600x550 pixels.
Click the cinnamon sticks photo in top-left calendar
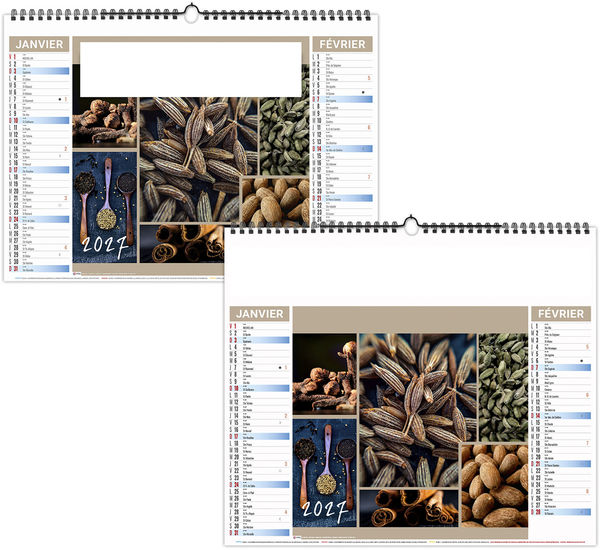pyautogui.click(x=182, y=244)
